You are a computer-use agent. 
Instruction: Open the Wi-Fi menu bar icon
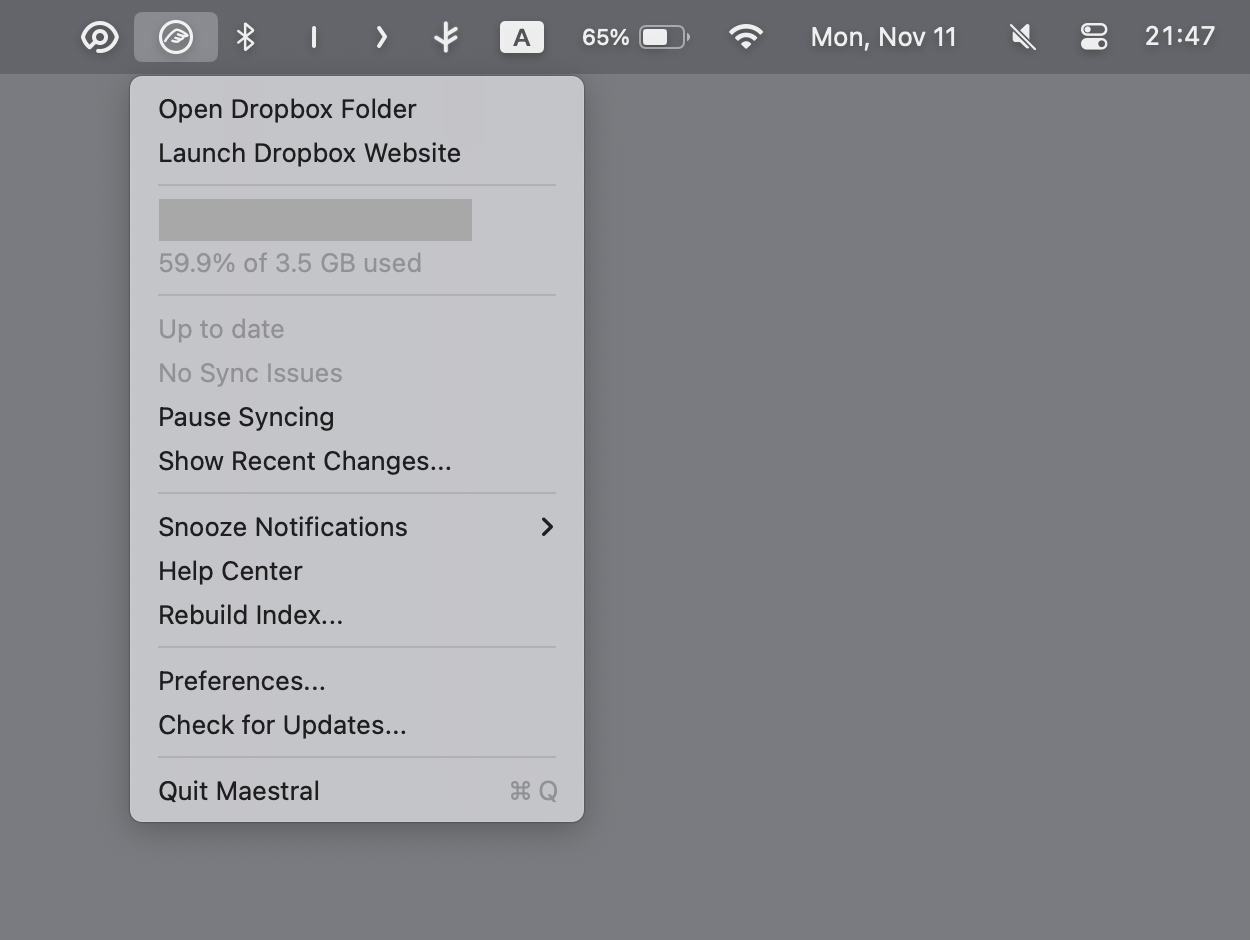(x=746, y=37)
